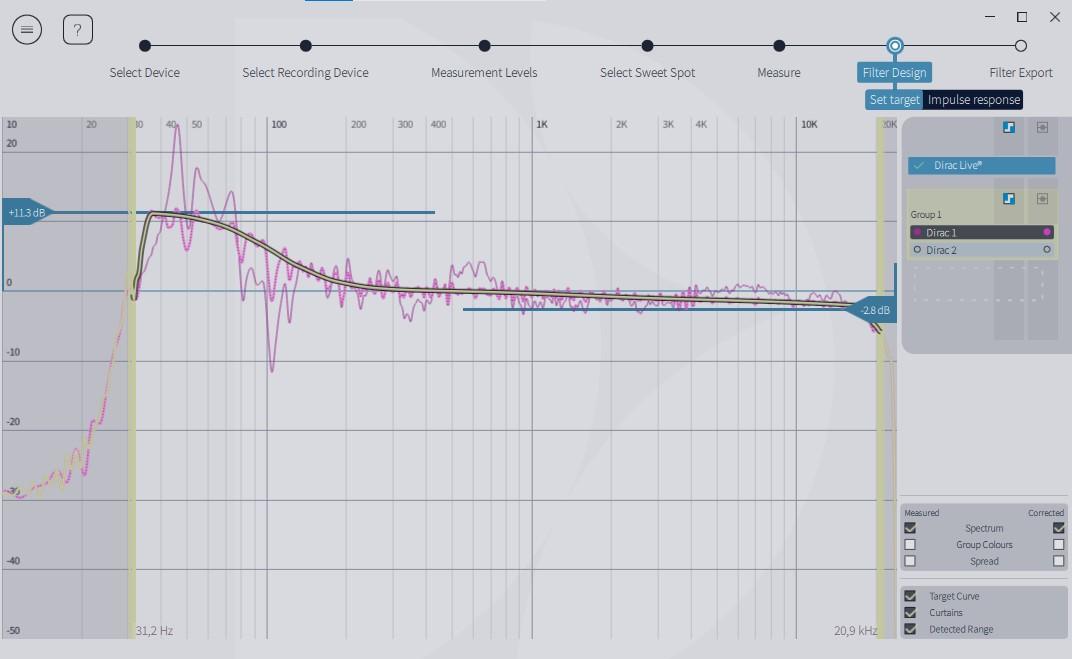Click the magenta dot right of Dirac 1
This screenshot has height=659, width=1072.
tap(1047, 232)
